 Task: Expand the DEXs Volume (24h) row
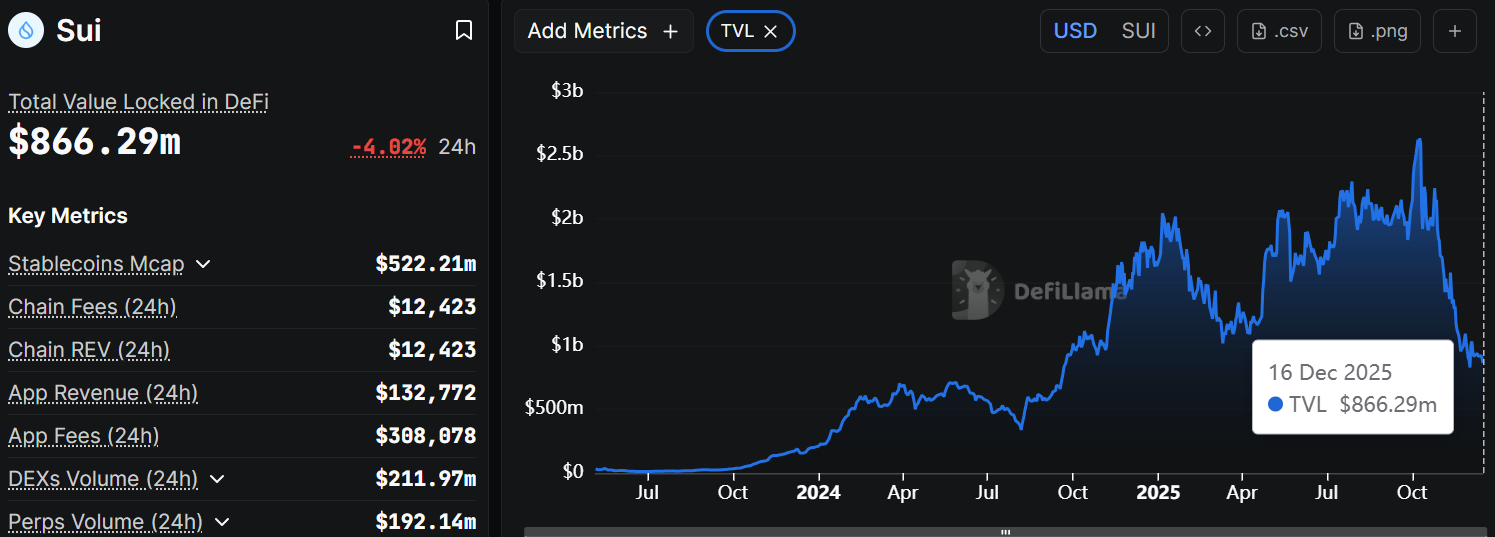[x=217, y=479]
